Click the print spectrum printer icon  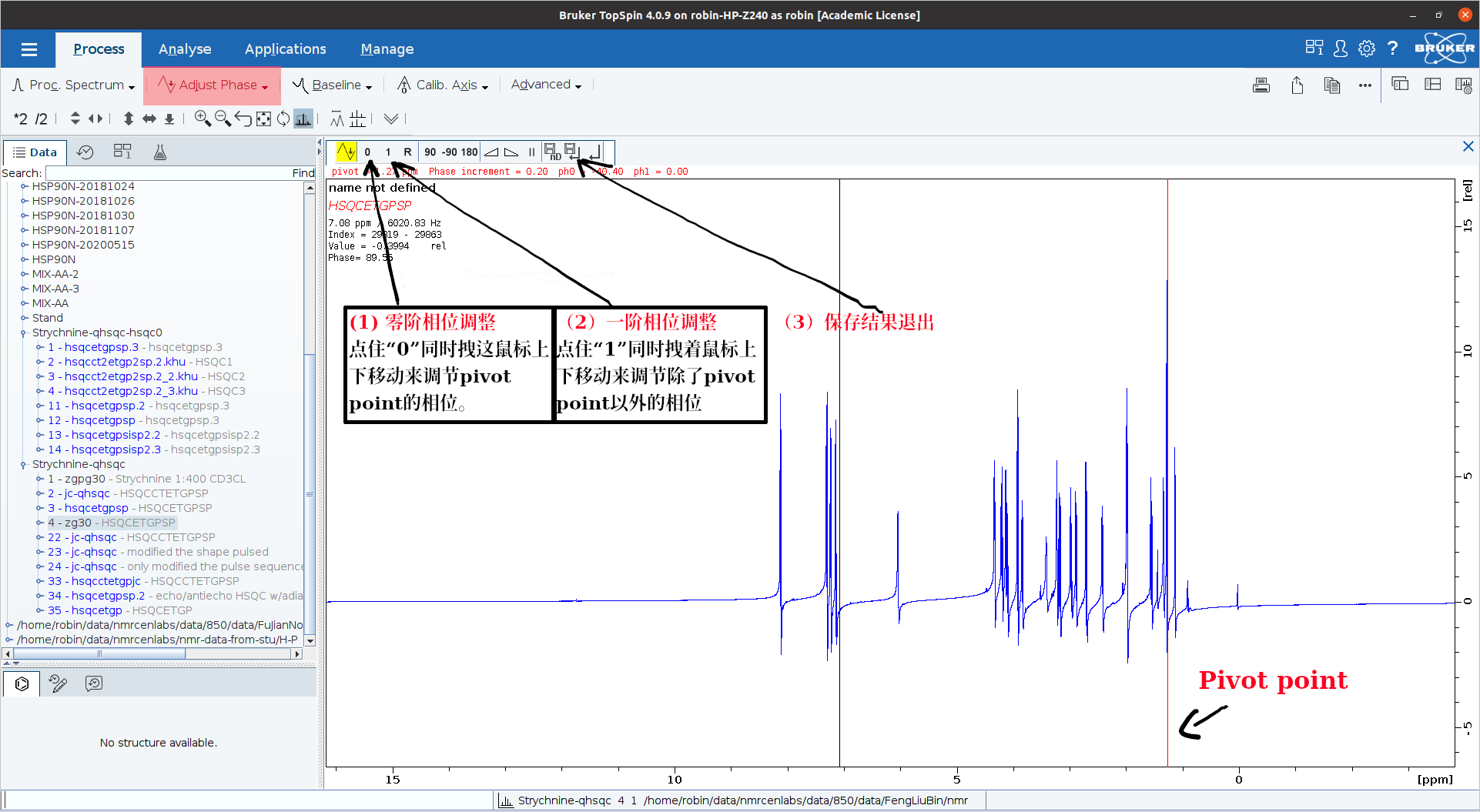point(1261,85)
